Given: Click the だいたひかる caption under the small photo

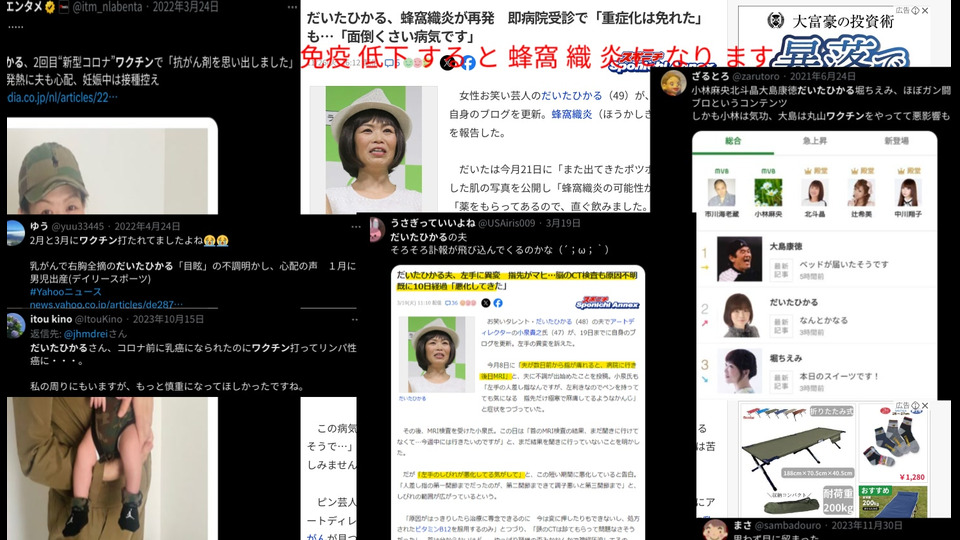Looking at the screenshot, I should [413, 399].
